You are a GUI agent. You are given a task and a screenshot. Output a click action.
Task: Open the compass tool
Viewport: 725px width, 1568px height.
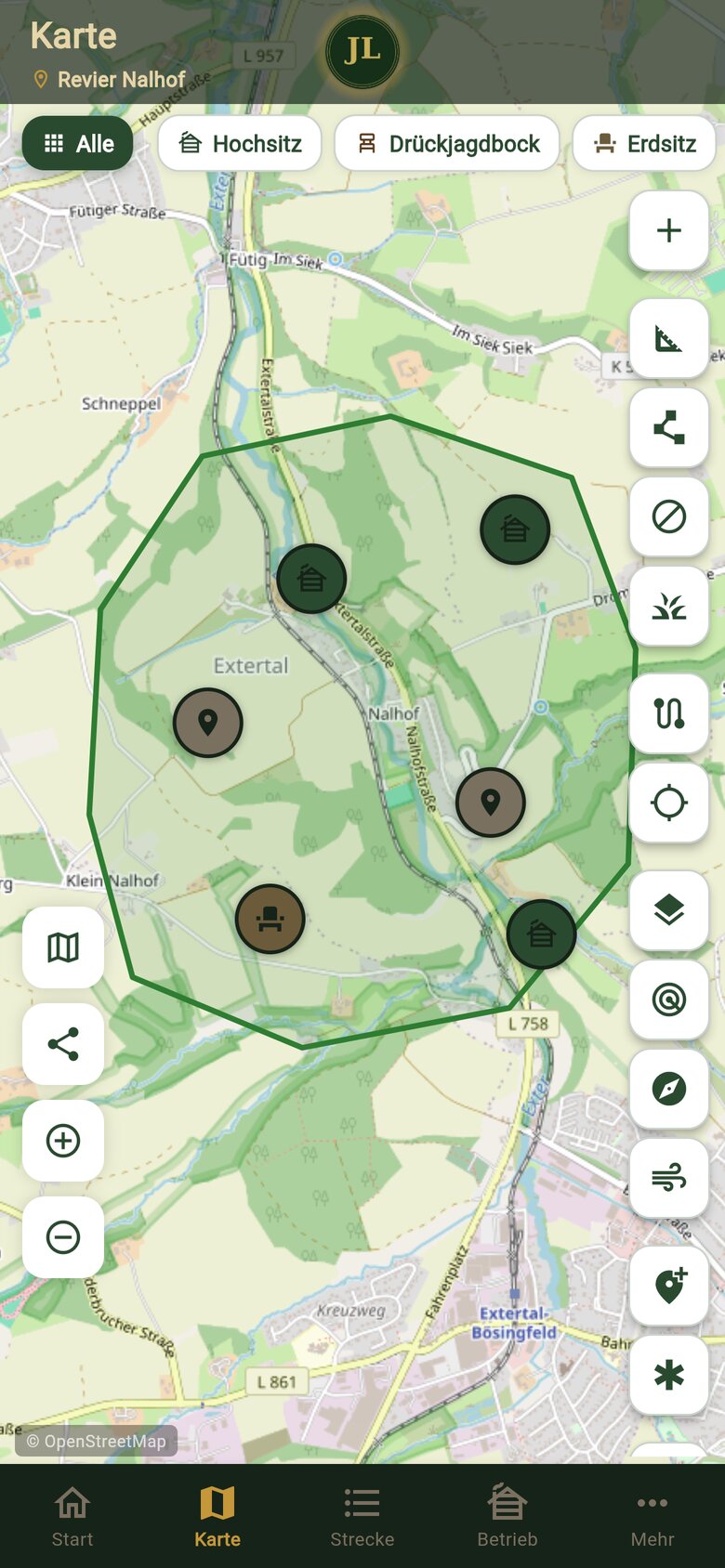click(669, 1089)
